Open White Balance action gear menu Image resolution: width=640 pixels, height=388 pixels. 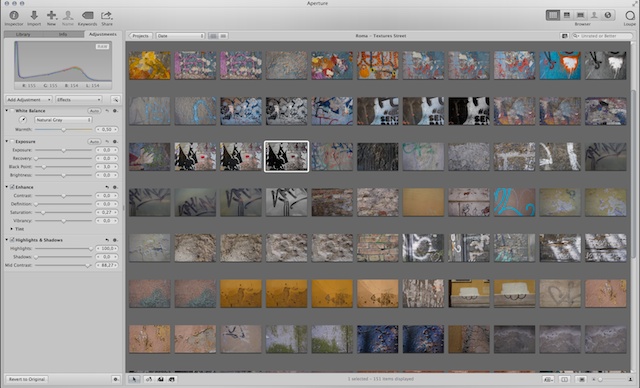pos(115,111)
